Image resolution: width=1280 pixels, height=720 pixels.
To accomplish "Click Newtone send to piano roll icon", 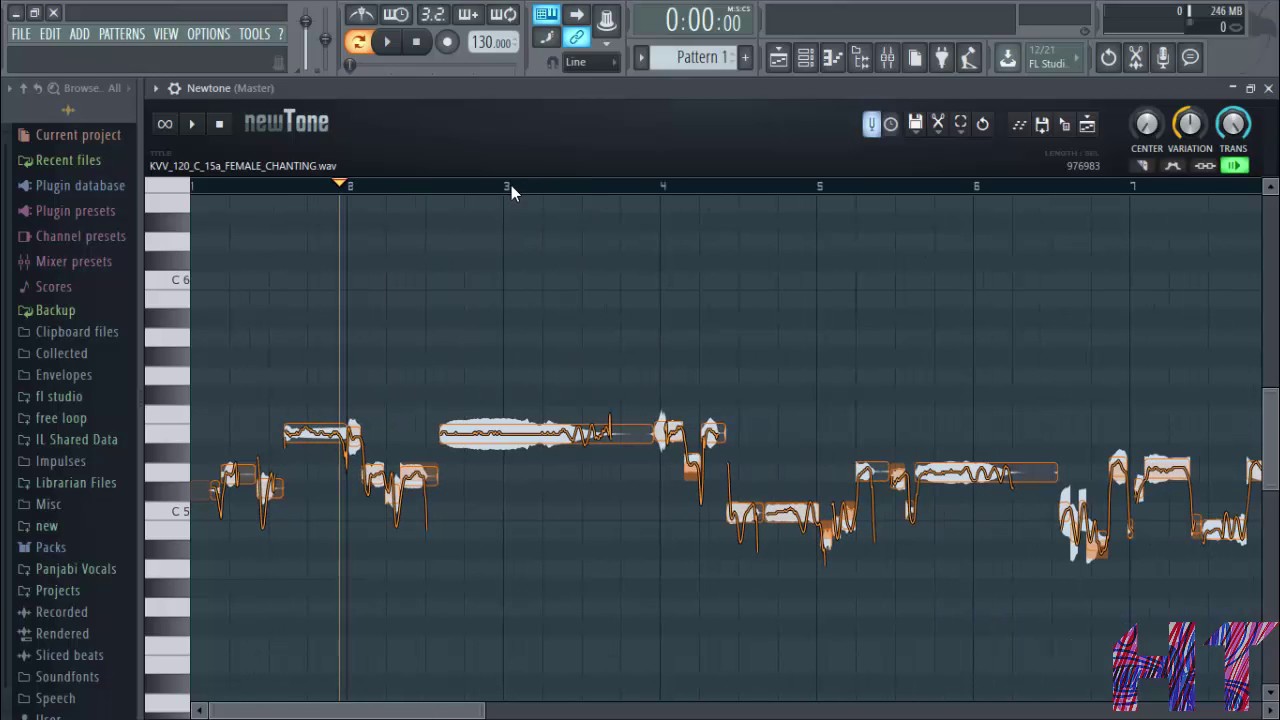I will [x=1019, y=124].
